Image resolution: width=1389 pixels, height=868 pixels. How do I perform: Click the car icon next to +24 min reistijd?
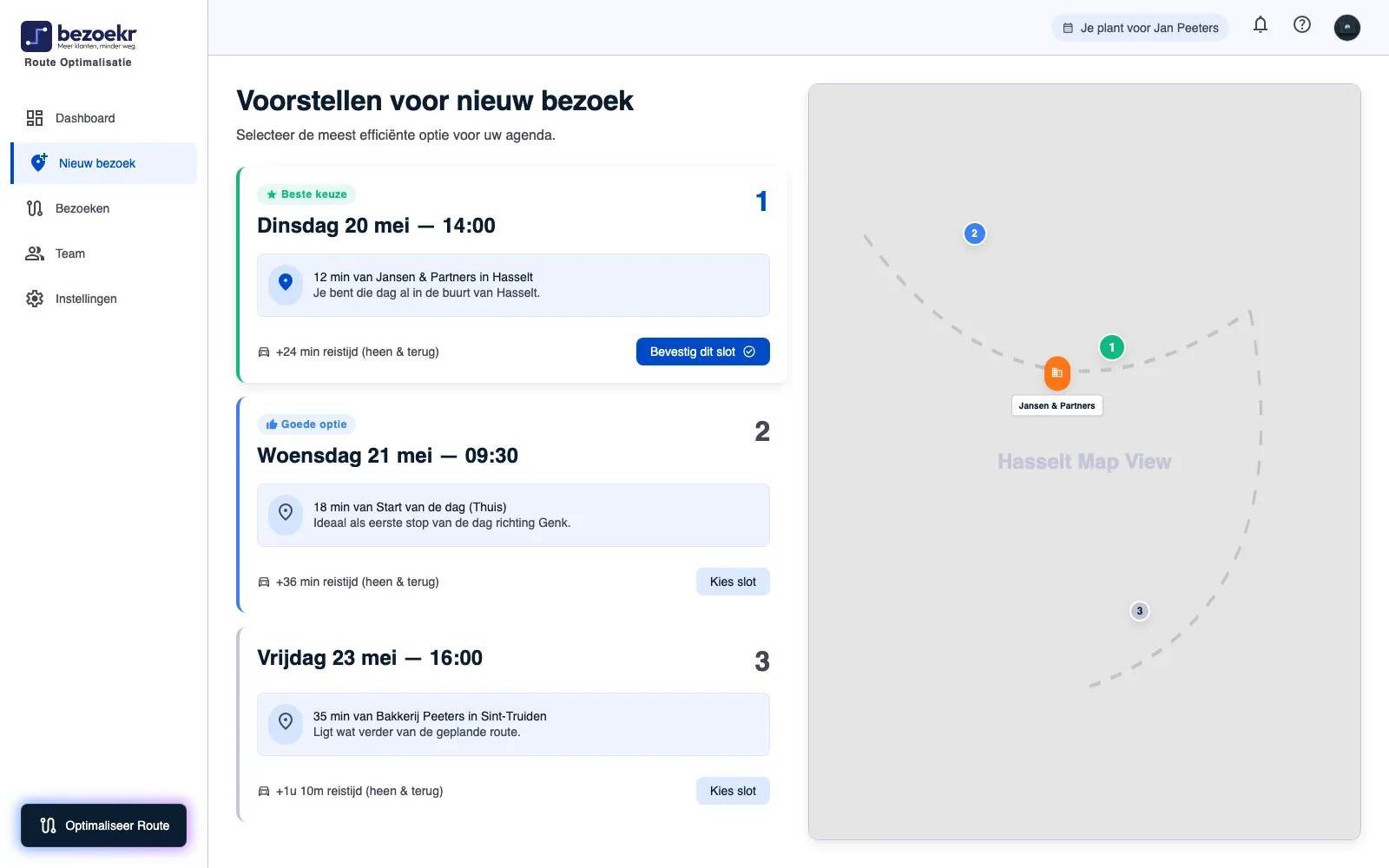click(264, 352)
